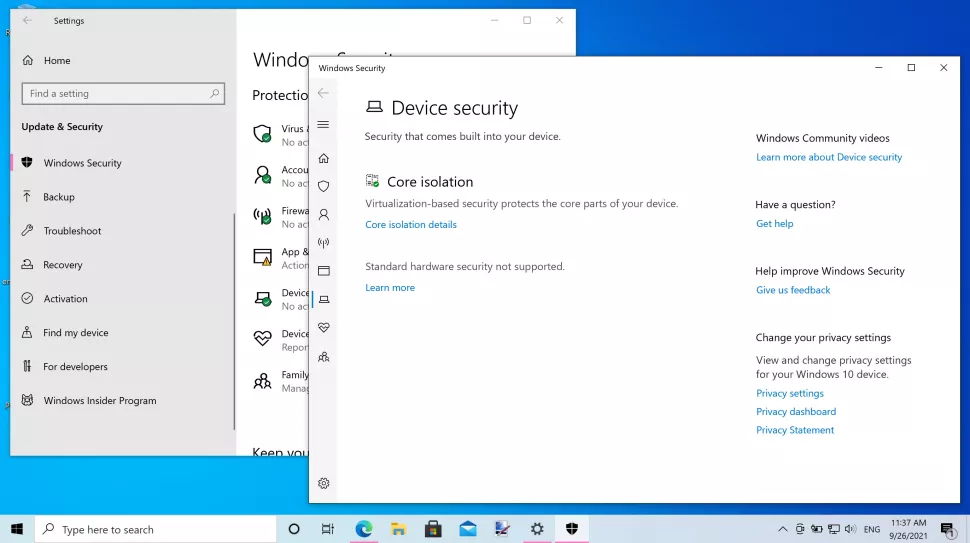Open Core isolation details link
The image size is (970, 543).
click(x=411, y=224)
